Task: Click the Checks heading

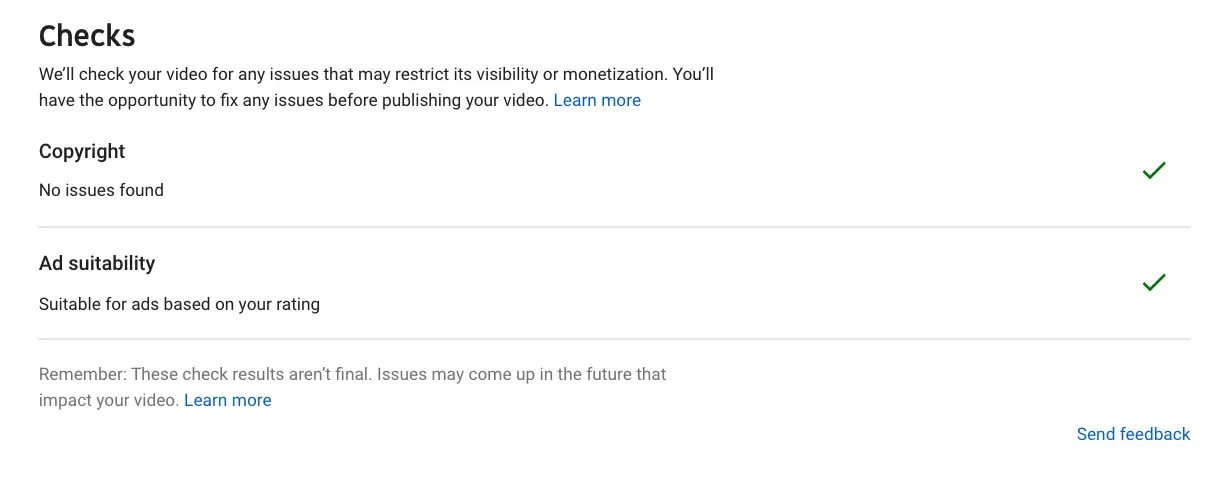Action: pos(87,36)
